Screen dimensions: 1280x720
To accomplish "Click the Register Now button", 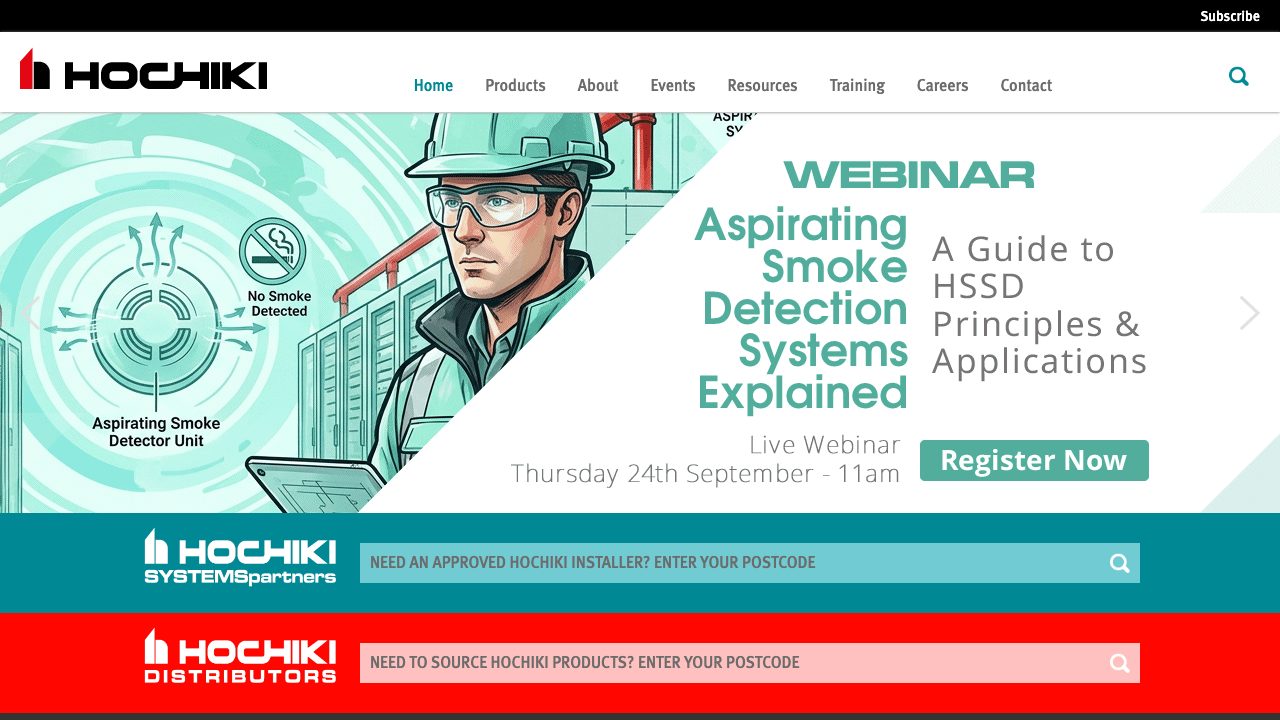I will [1034, 460].
